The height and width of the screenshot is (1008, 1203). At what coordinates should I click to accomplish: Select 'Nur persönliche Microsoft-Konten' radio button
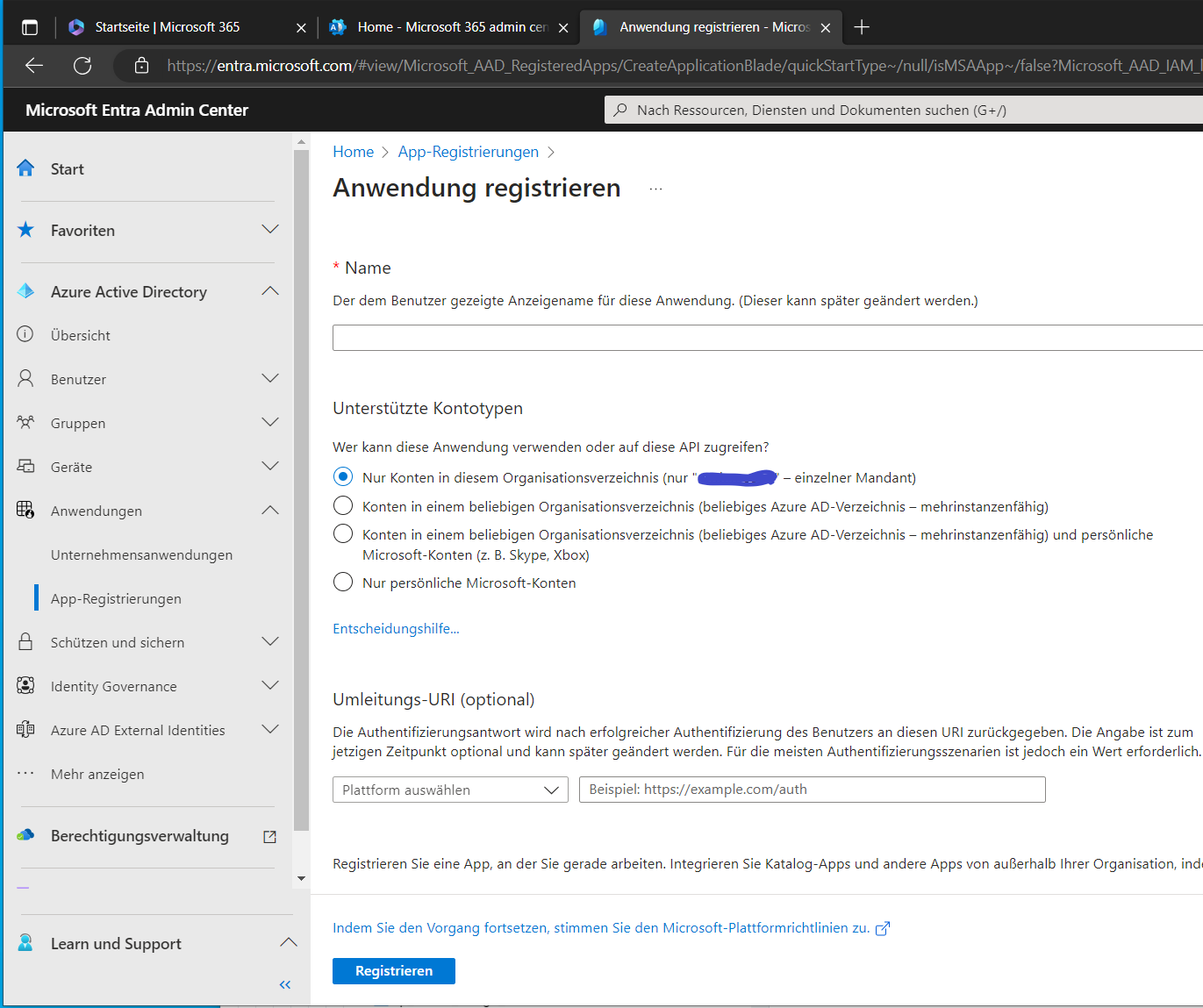(343, 583)
